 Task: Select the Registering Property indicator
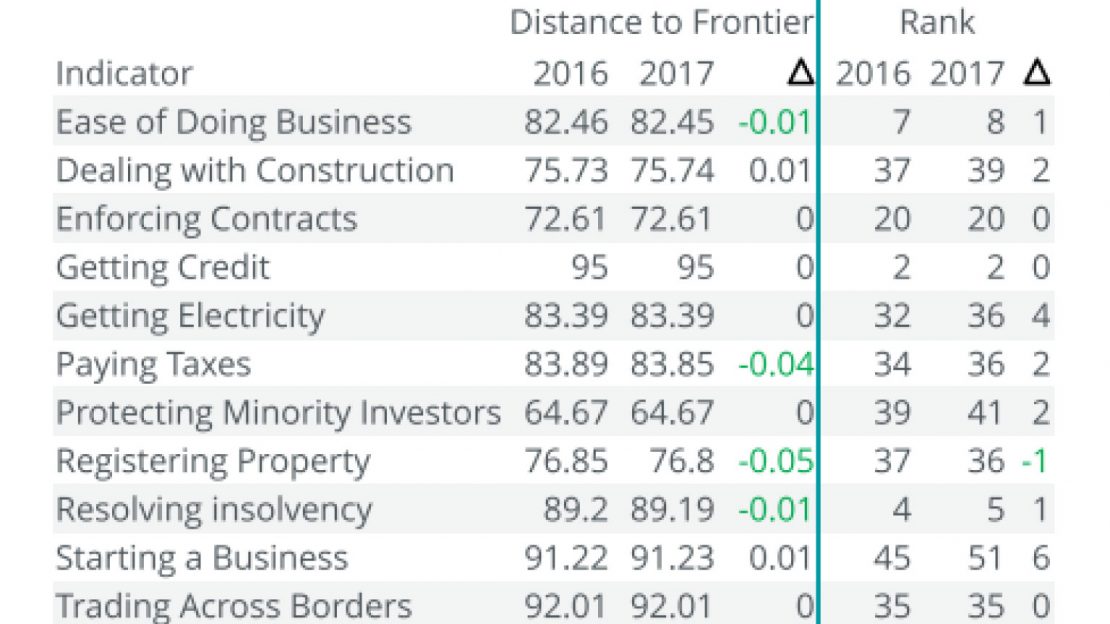pyautogui.click(x=213, y=461)
